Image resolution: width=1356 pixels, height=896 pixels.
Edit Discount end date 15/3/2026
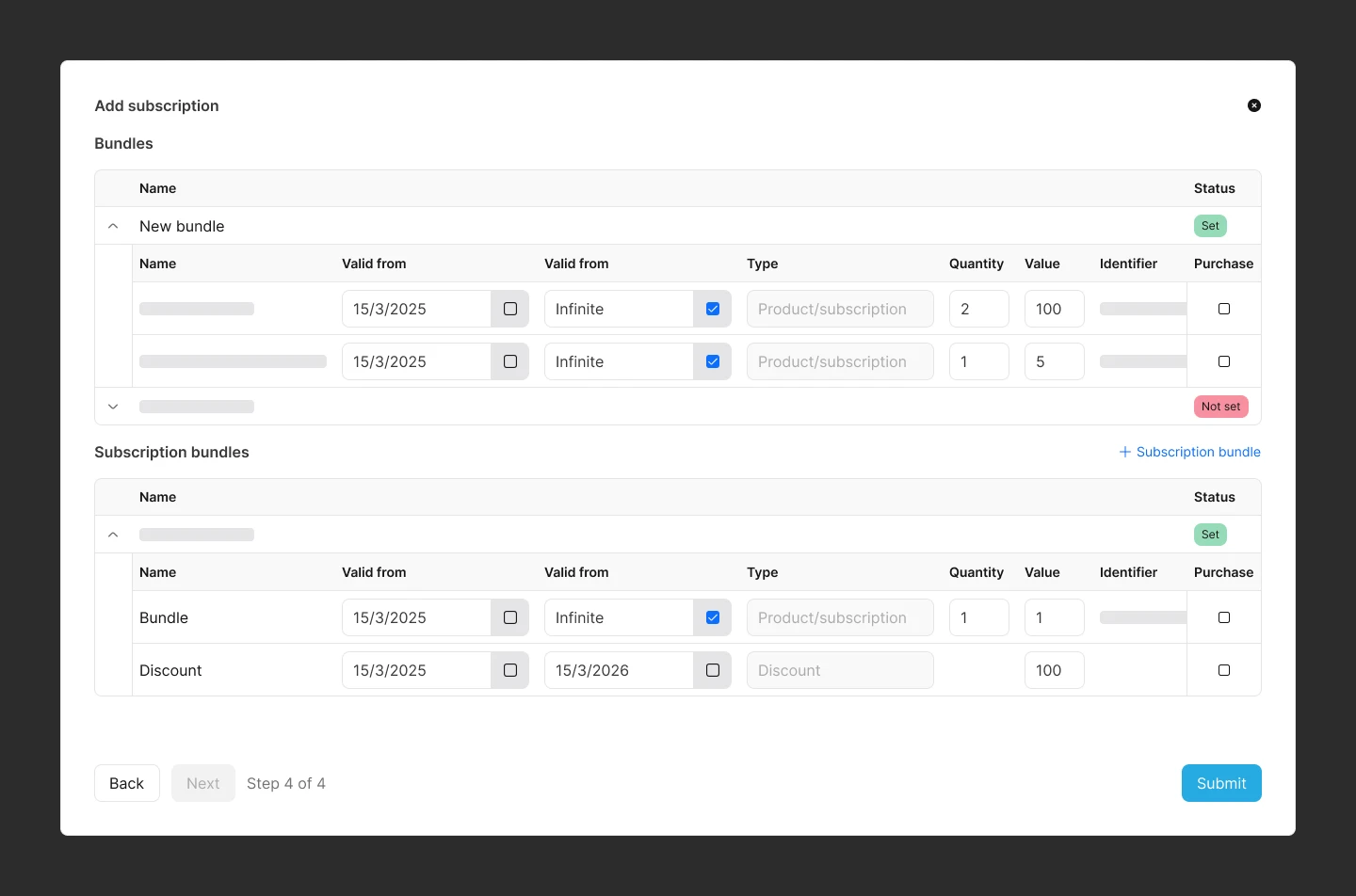618,670
